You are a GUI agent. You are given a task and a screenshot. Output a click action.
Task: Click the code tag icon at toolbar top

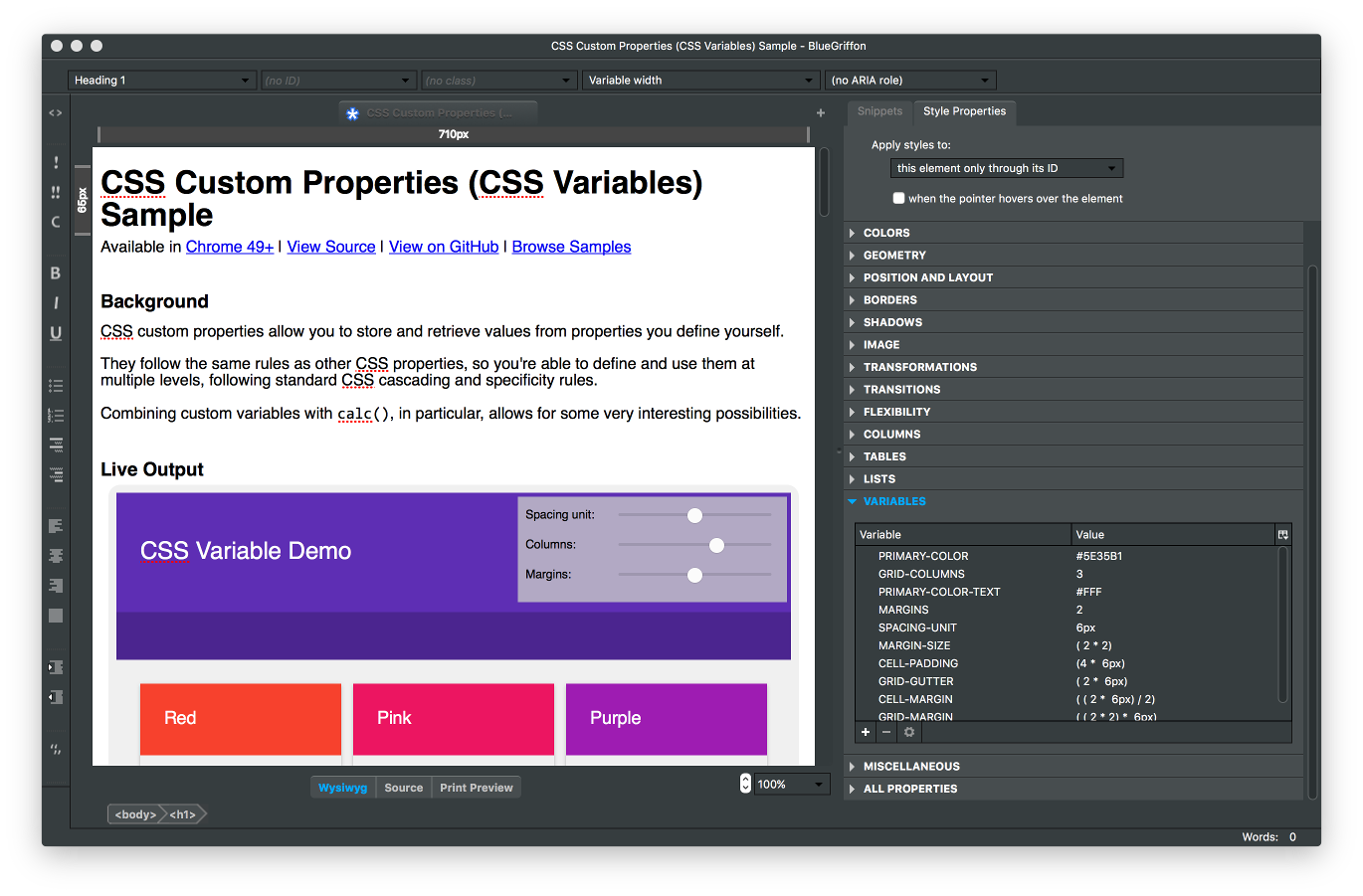tap(56, 113)
